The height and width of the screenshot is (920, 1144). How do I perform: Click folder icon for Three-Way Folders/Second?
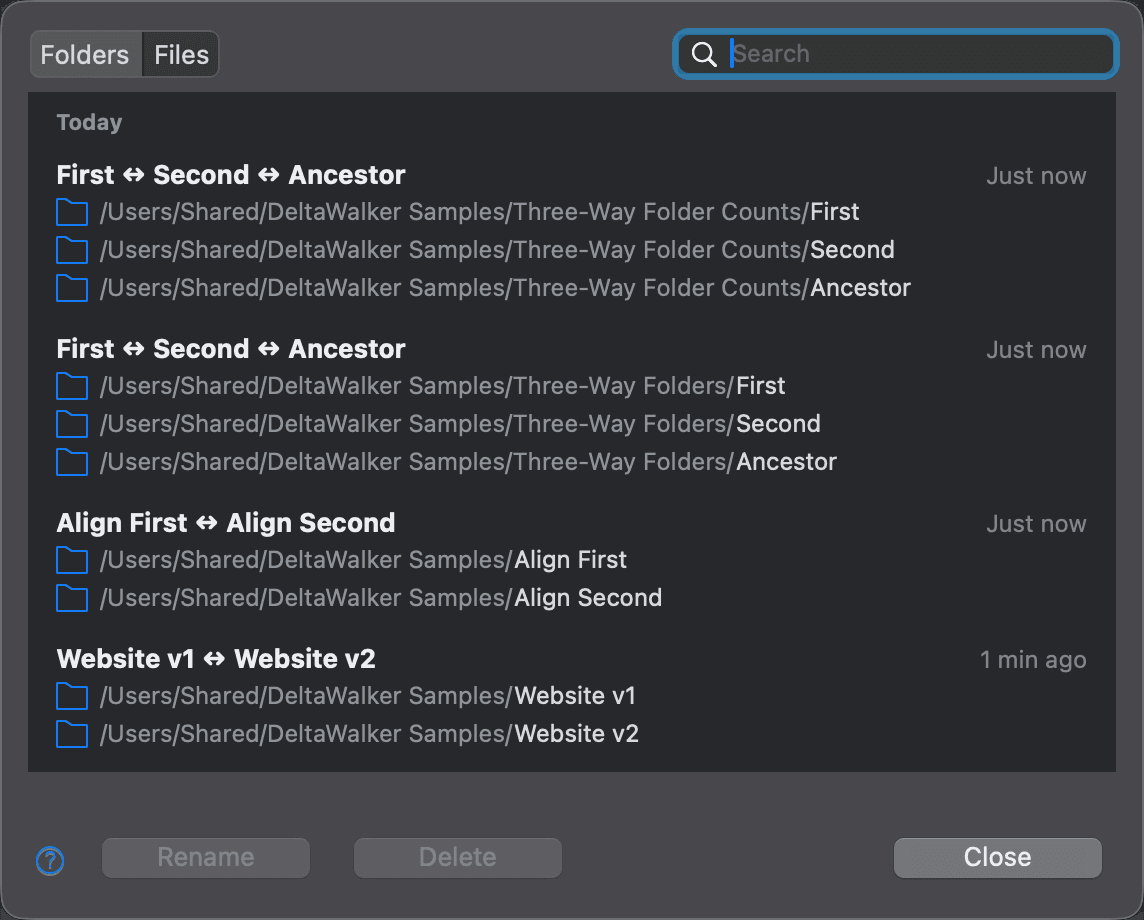click(x=72, y=424)
